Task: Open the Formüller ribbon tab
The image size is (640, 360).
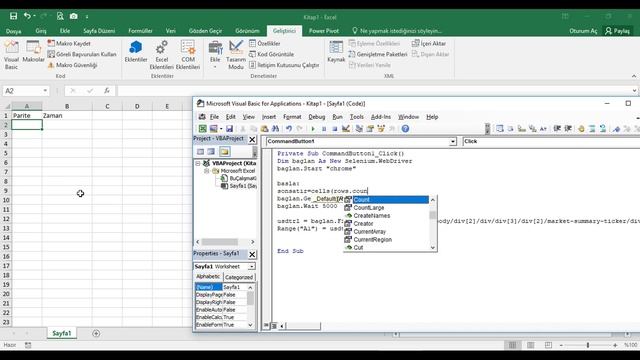Action: pyautogui.click(x=140, y=31)
